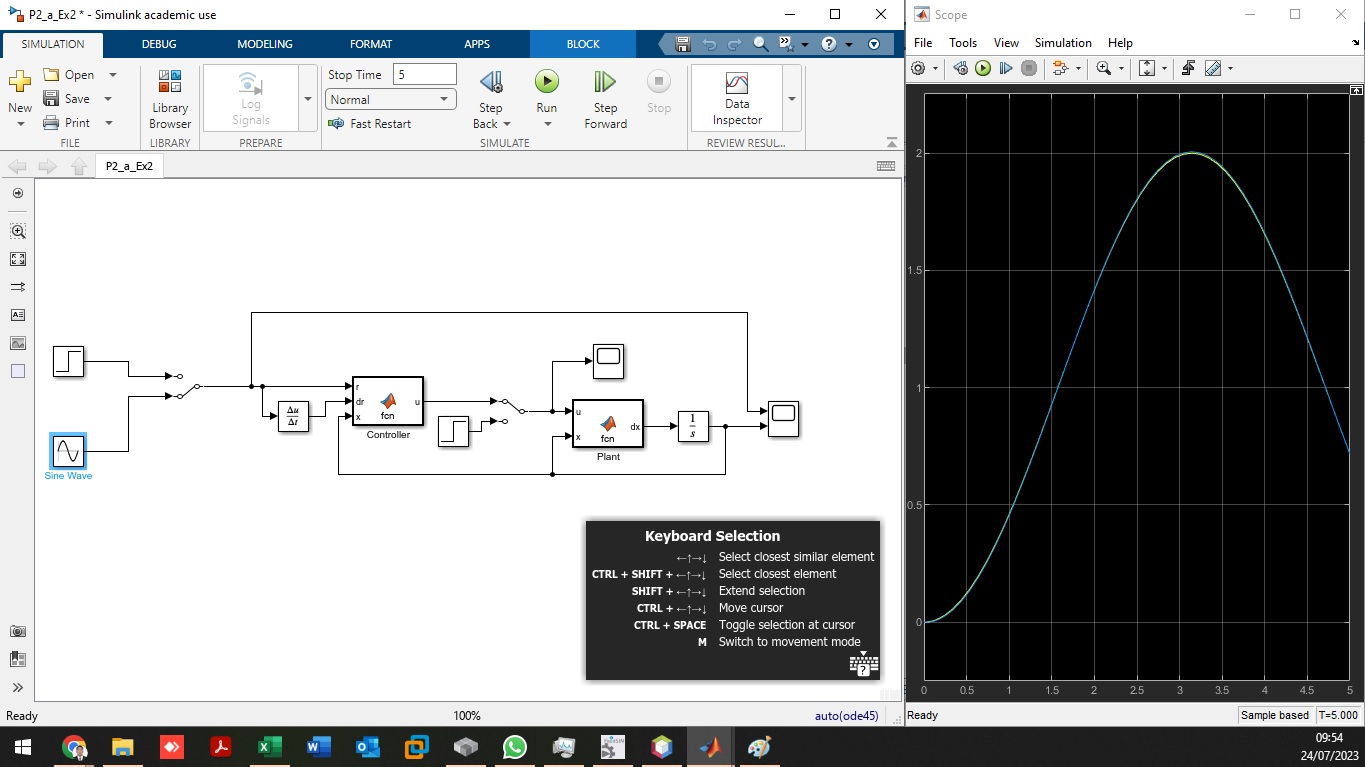
Task: Open the Scope Tools menu
Action: (962, 43)
